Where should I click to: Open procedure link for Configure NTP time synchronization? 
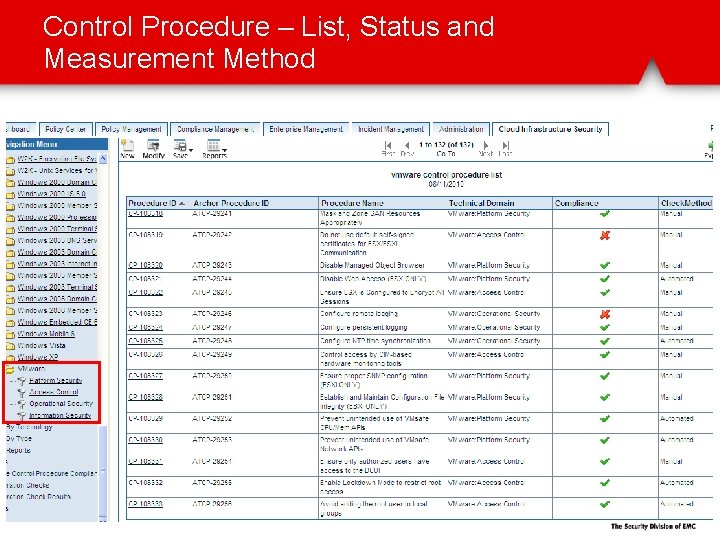[x=145, y=341]
